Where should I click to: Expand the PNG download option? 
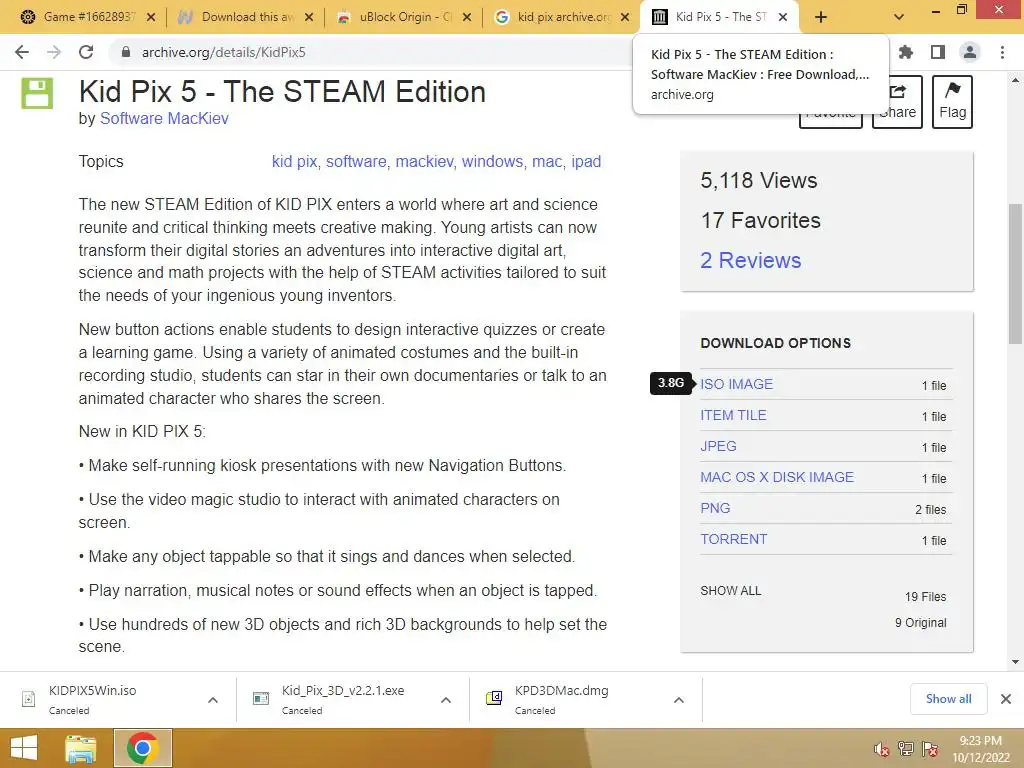(x=715, y=508)
